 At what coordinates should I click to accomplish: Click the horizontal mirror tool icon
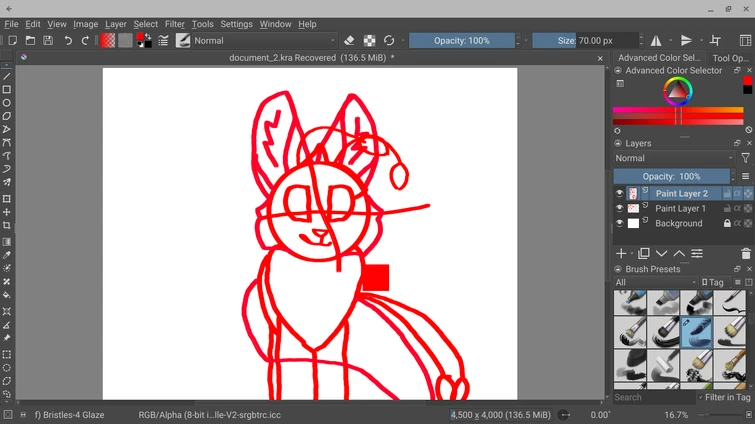pyautogui.click(x=656, y=41)
